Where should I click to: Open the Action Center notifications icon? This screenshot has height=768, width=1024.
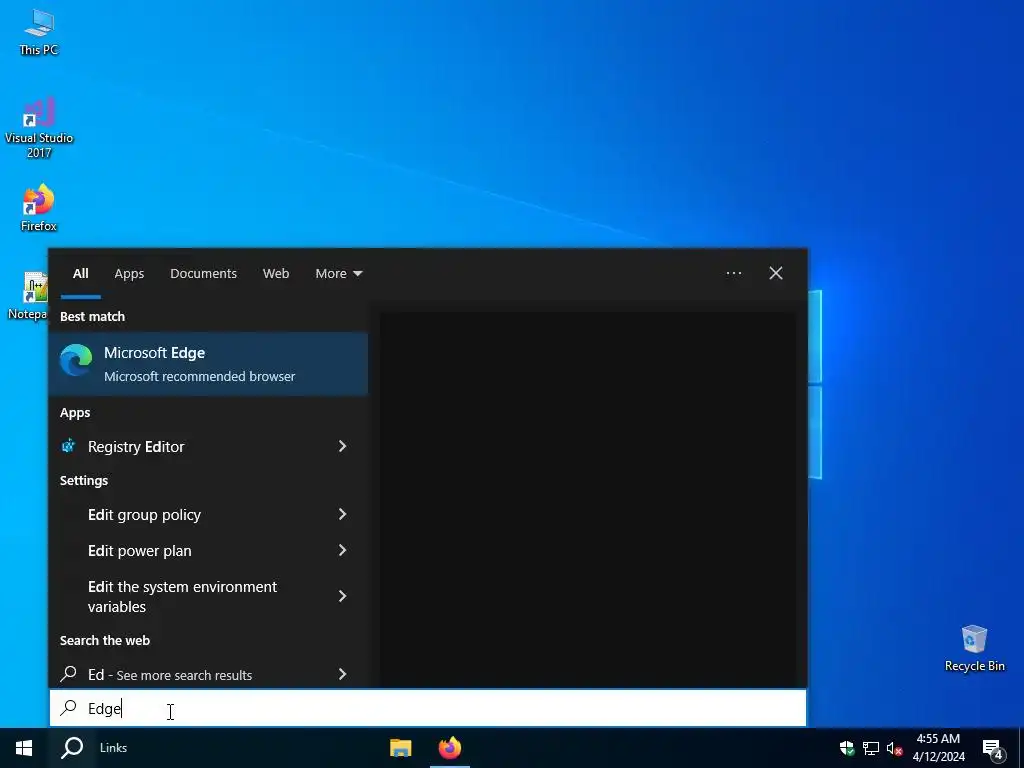993,748
